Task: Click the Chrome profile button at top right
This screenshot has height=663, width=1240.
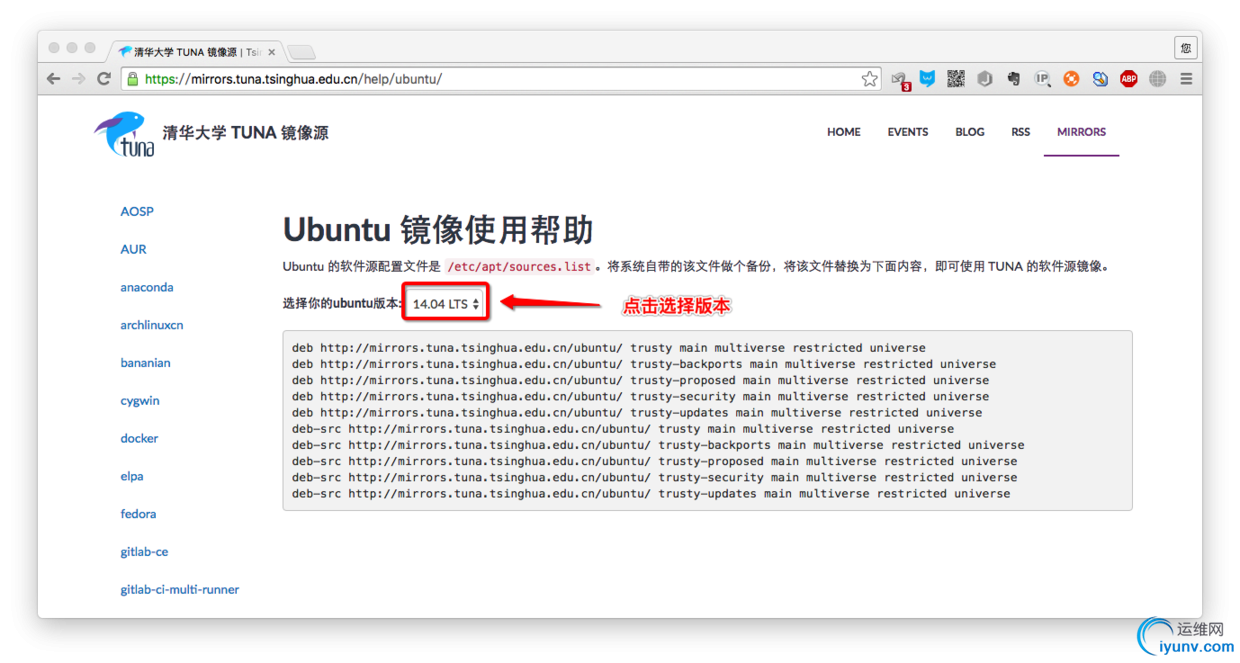Action: pos(1186,47)
